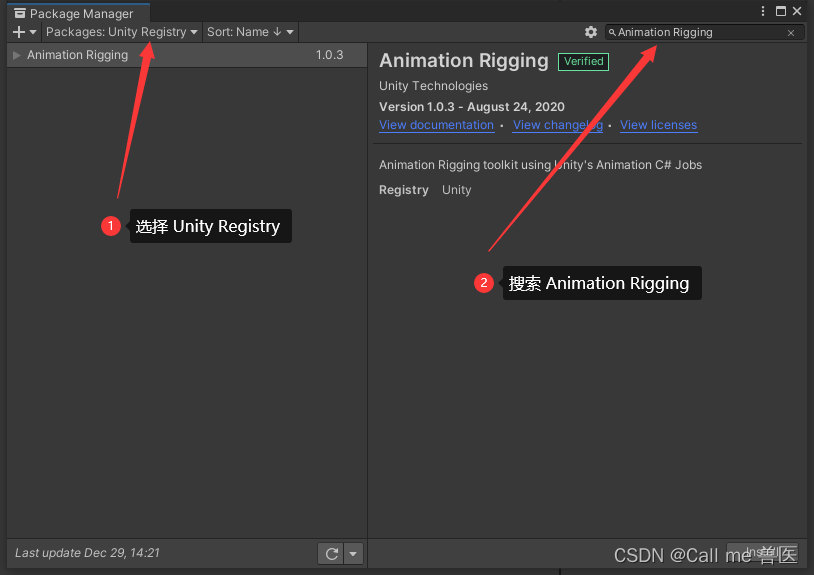Click the Version 1.0.3 - August 24, 2020 text

click(x=472, y=107)
